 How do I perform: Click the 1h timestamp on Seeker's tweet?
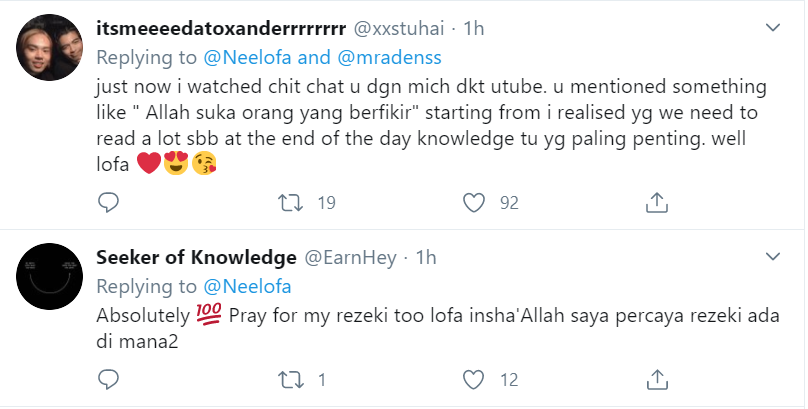[x=426, y=258]
